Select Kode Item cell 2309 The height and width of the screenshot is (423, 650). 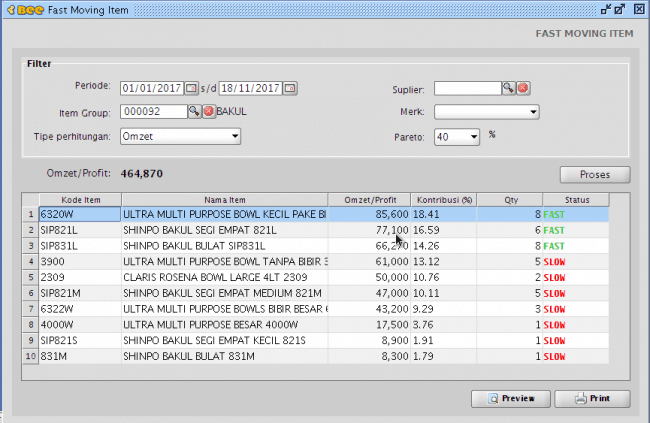tap(80, 277)
